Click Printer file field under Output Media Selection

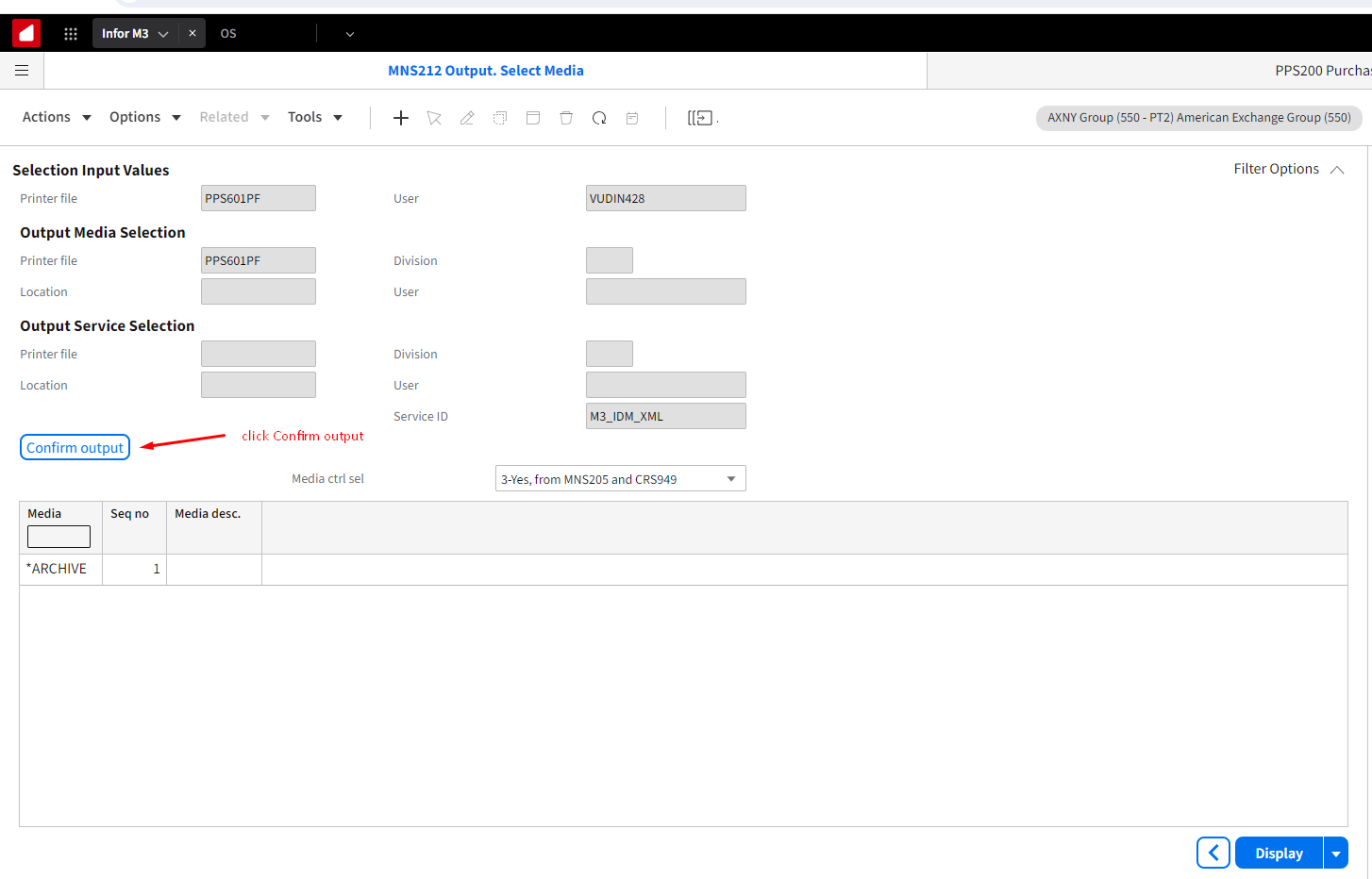point(259,260)
